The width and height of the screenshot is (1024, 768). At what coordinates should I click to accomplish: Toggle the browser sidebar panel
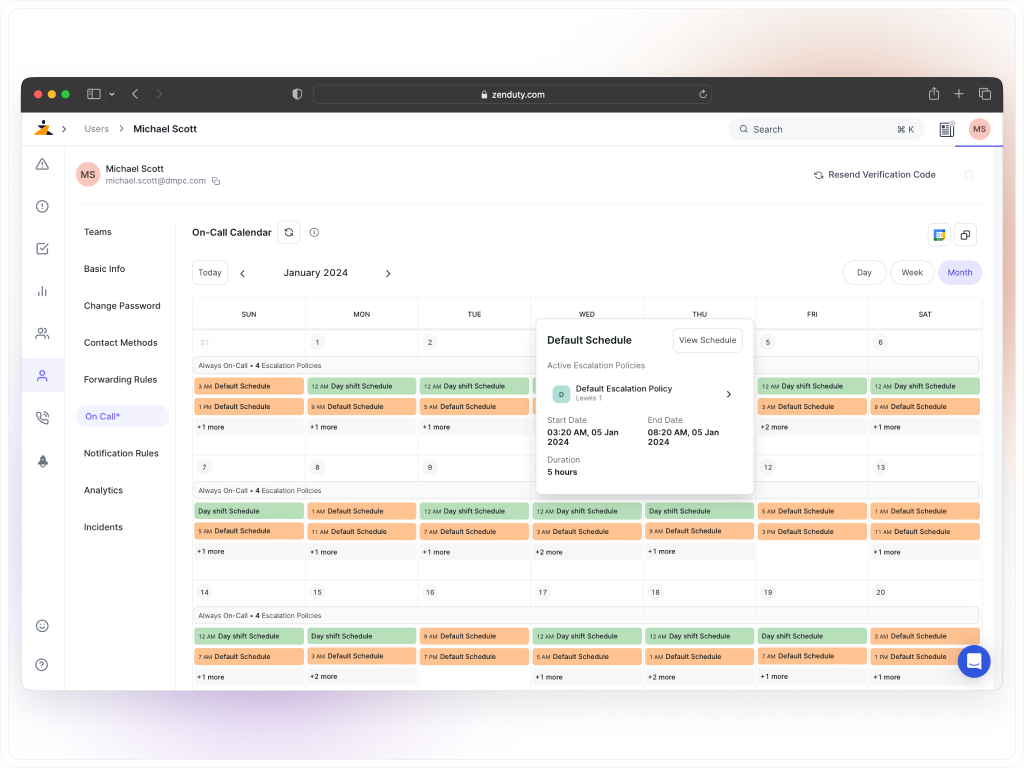tap(94, 94)
